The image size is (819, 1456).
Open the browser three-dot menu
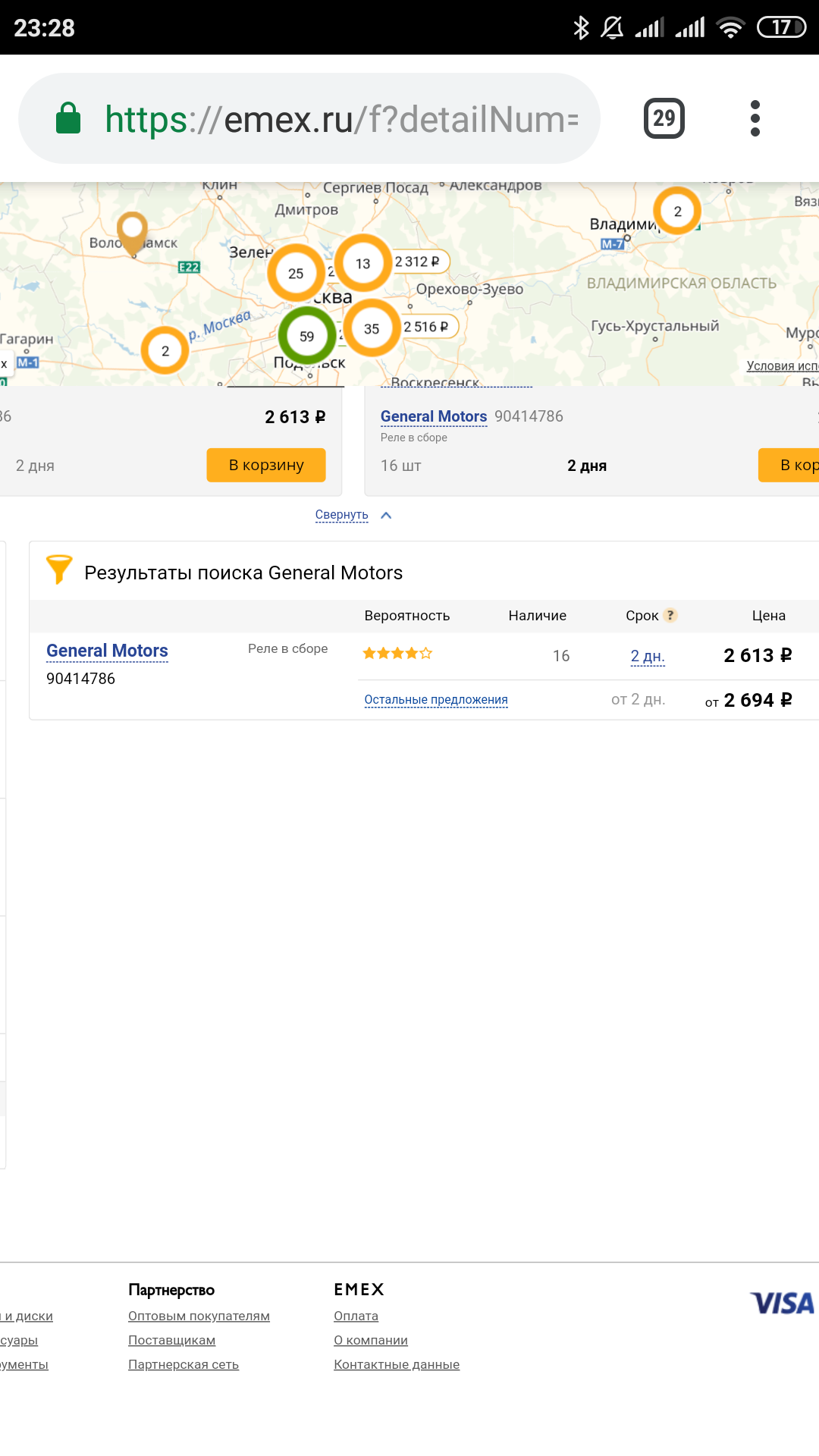[x=755, y=118]
